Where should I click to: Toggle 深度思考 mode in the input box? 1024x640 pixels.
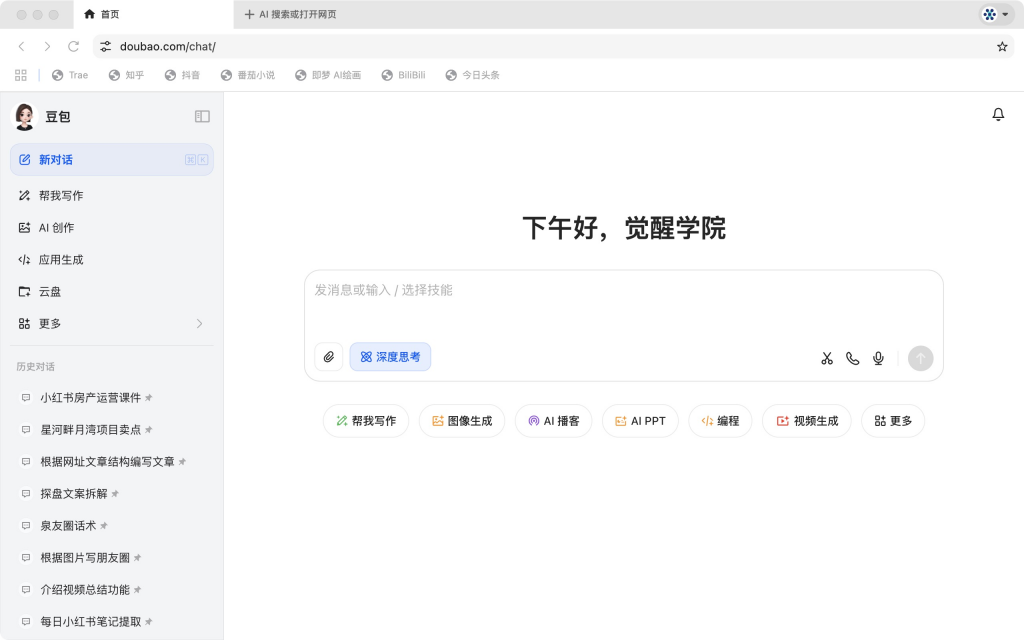pos(390,356)
